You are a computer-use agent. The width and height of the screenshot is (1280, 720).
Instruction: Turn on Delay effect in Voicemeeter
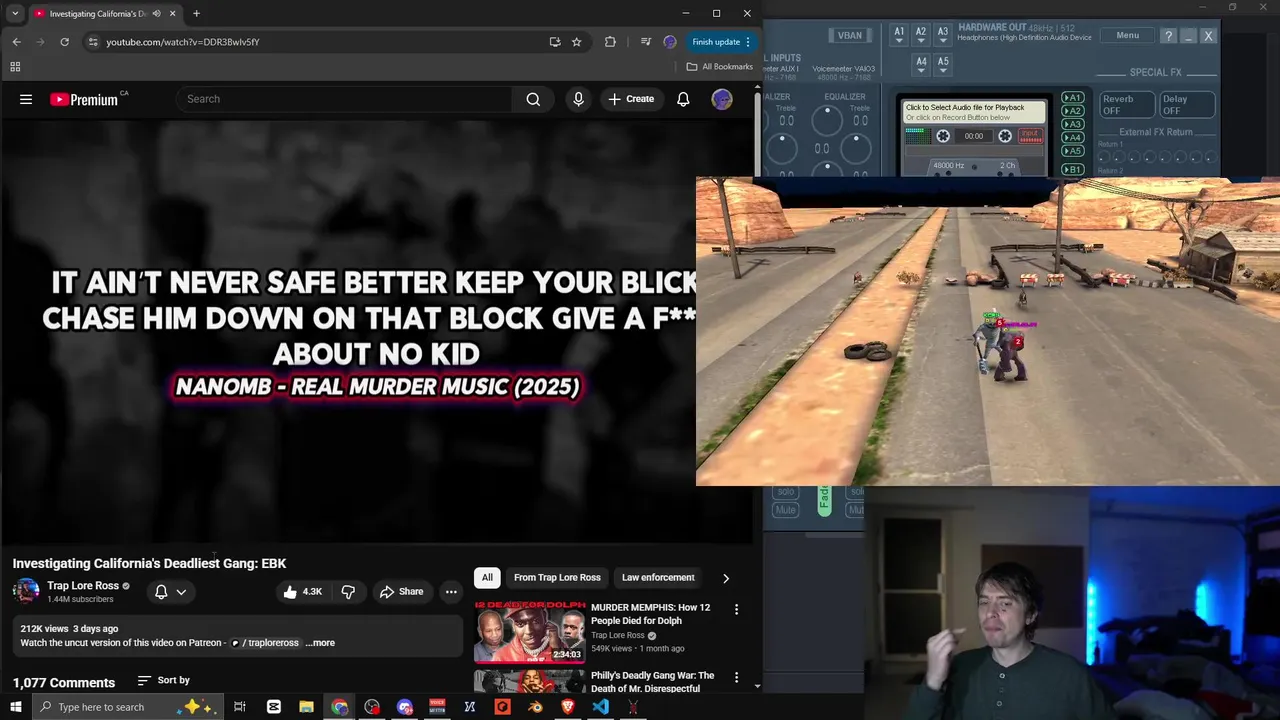[1187, 105]
